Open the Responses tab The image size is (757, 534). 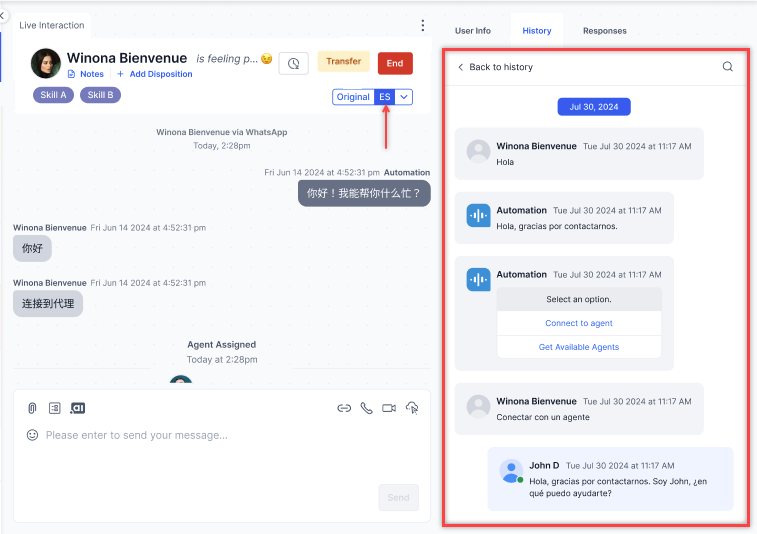tap(604, 31)
